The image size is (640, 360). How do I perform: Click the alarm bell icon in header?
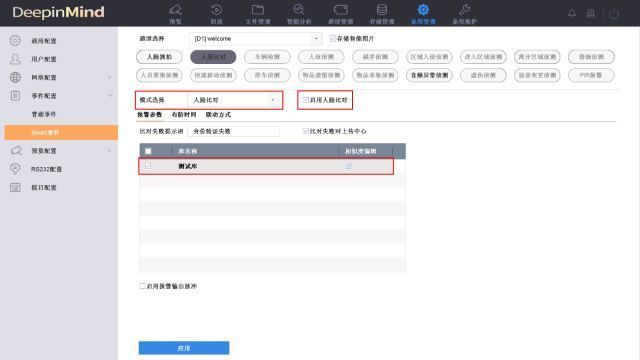point(572,13)
